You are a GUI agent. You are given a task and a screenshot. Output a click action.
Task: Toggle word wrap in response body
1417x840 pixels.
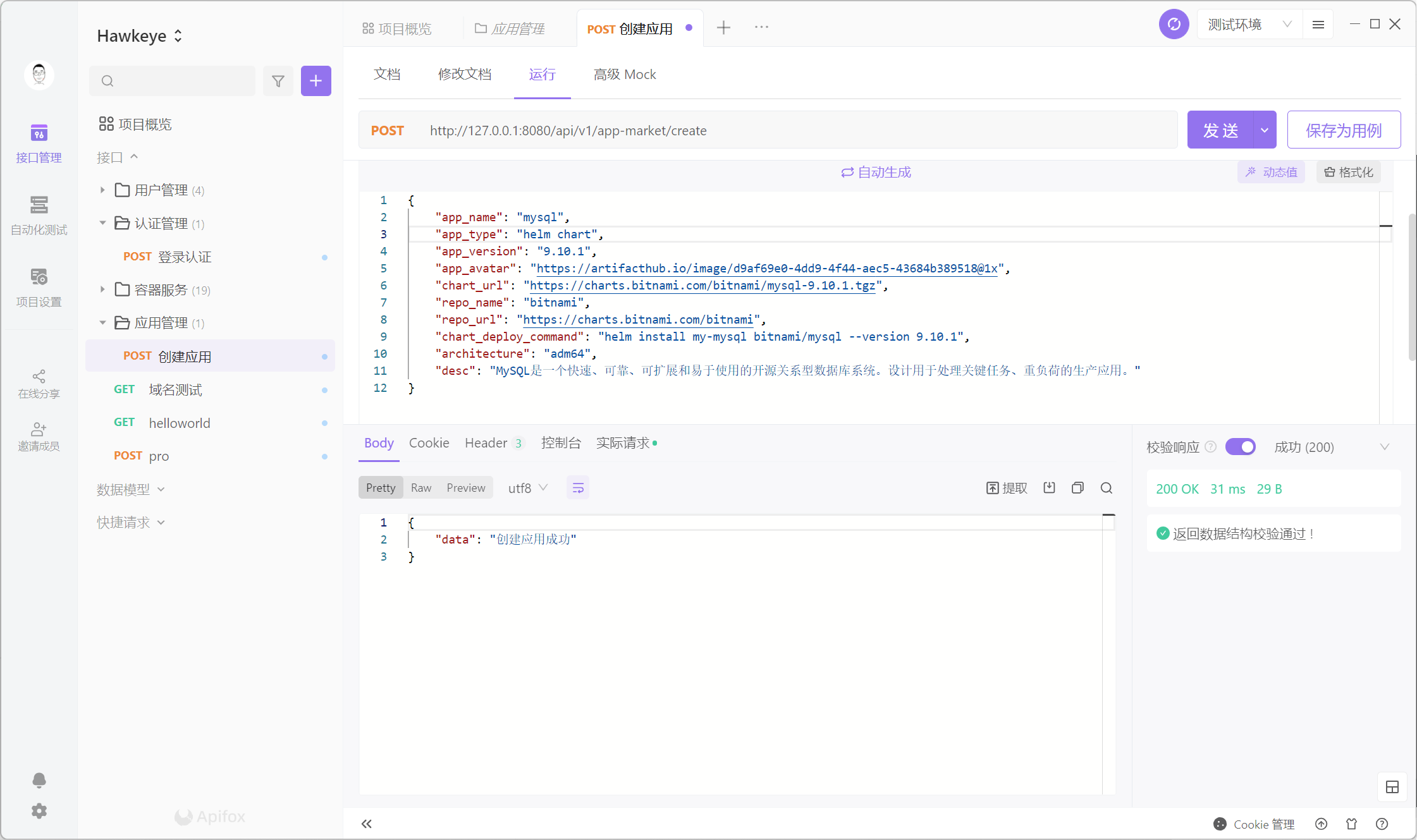pos(578,487)
